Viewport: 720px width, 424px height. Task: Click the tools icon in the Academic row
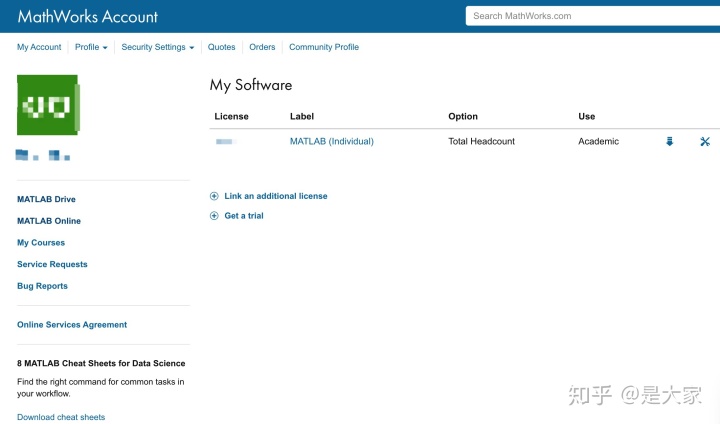(705, 141)
